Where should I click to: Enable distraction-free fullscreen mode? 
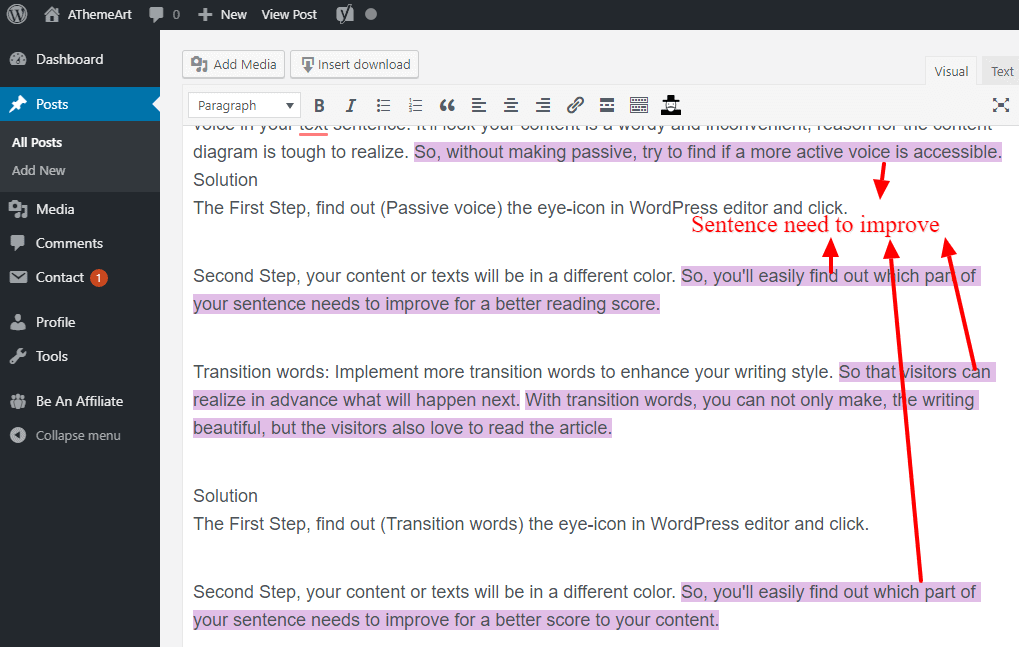(x=1001, y=105)
